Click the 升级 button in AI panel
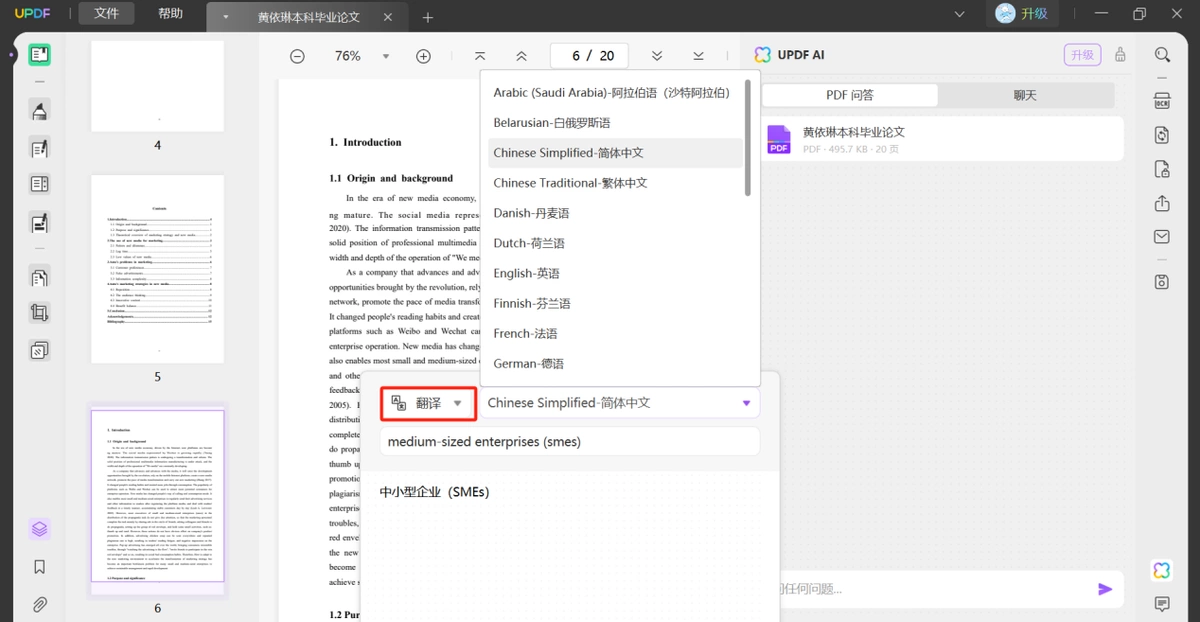 (x=1082, y=55)
